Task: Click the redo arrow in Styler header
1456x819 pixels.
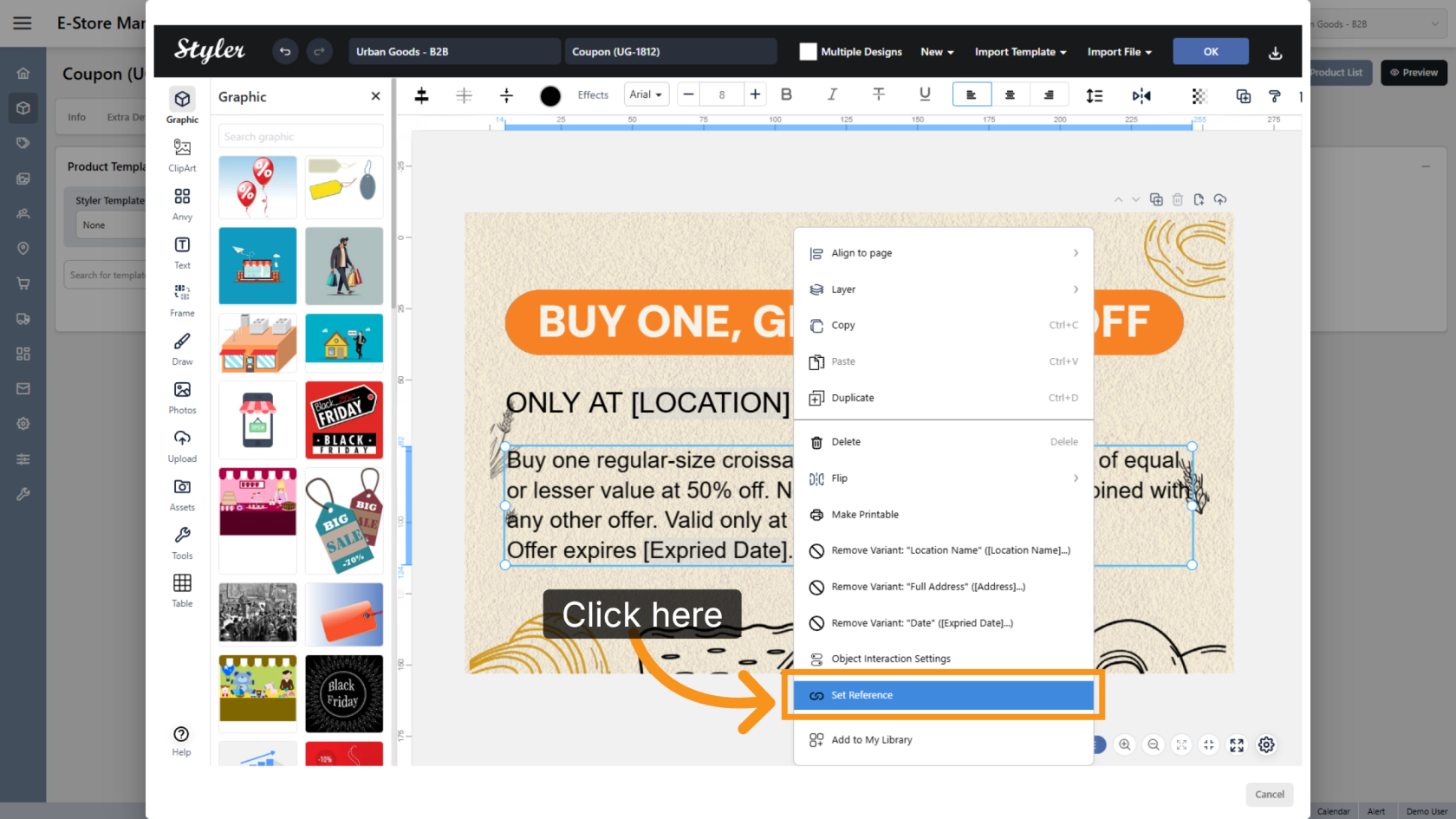Action: pyautogui.click(x=319, y=52)
